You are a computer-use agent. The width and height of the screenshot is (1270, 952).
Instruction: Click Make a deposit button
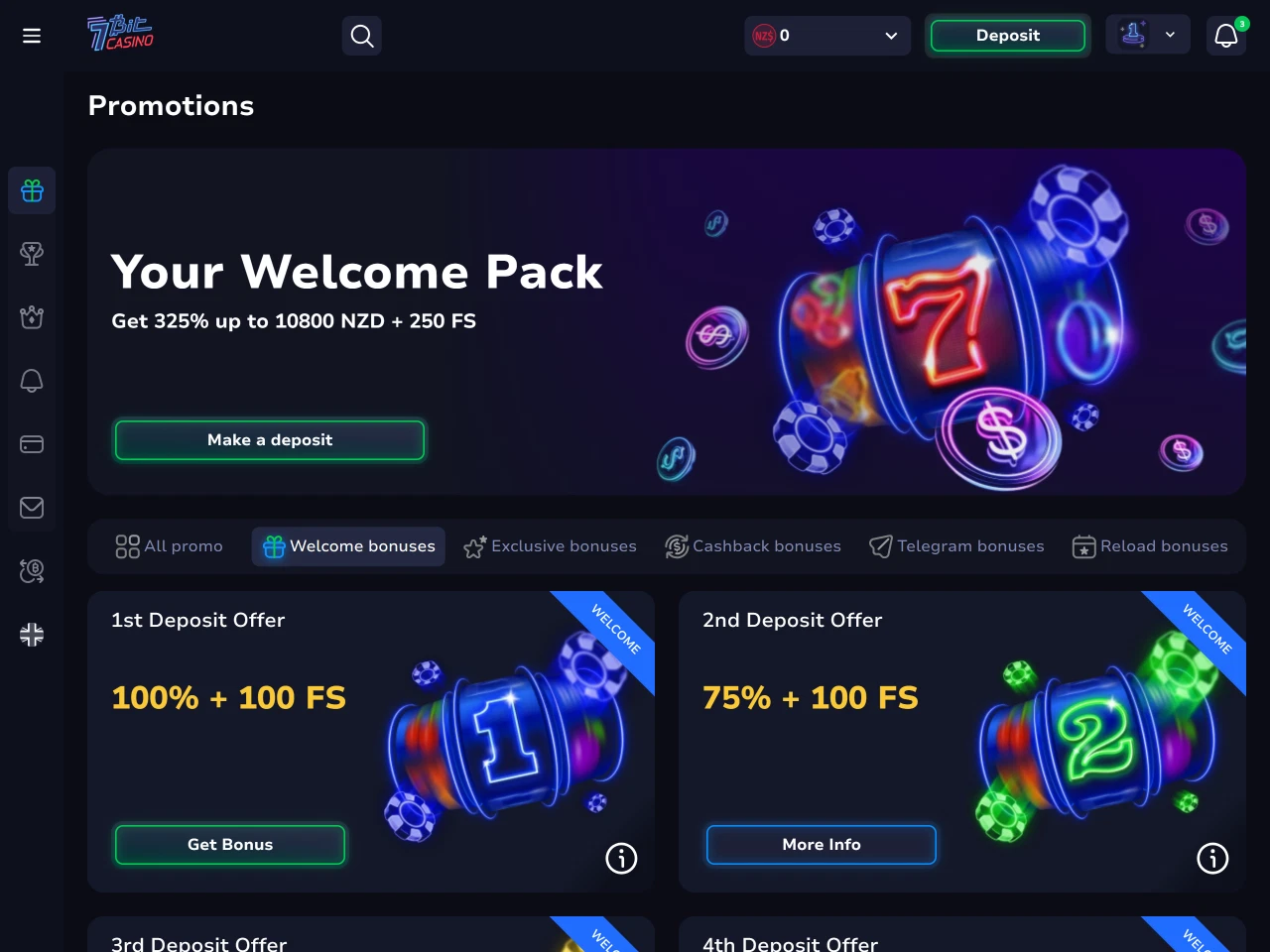coord(270,440)
